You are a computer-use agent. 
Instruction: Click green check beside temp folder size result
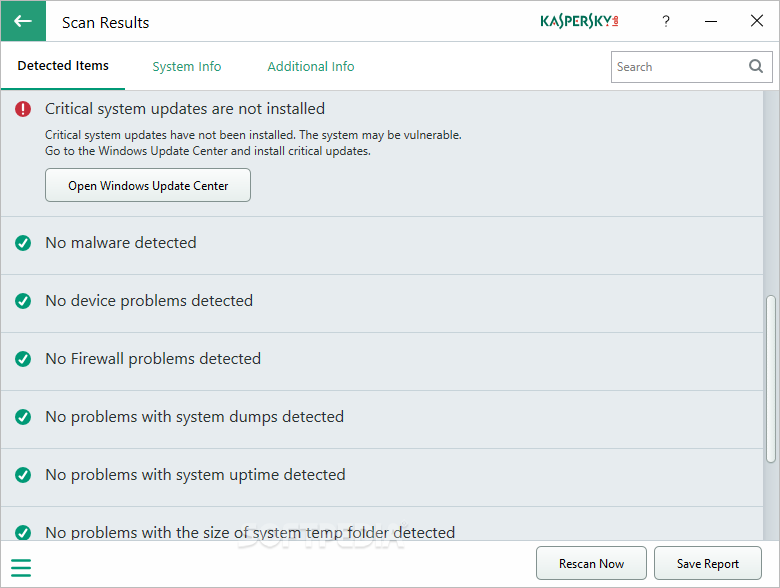pyautogui.click(x=23, y=532)
